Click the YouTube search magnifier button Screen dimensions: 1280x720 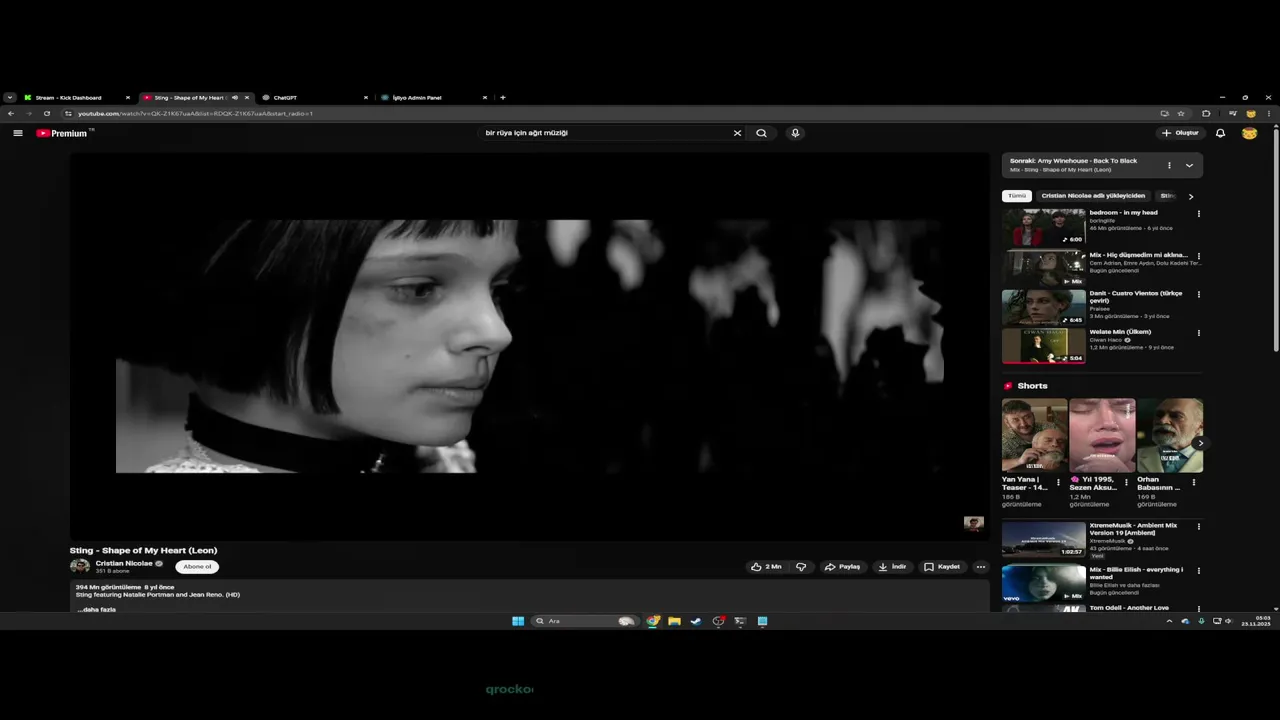(761, 133)
